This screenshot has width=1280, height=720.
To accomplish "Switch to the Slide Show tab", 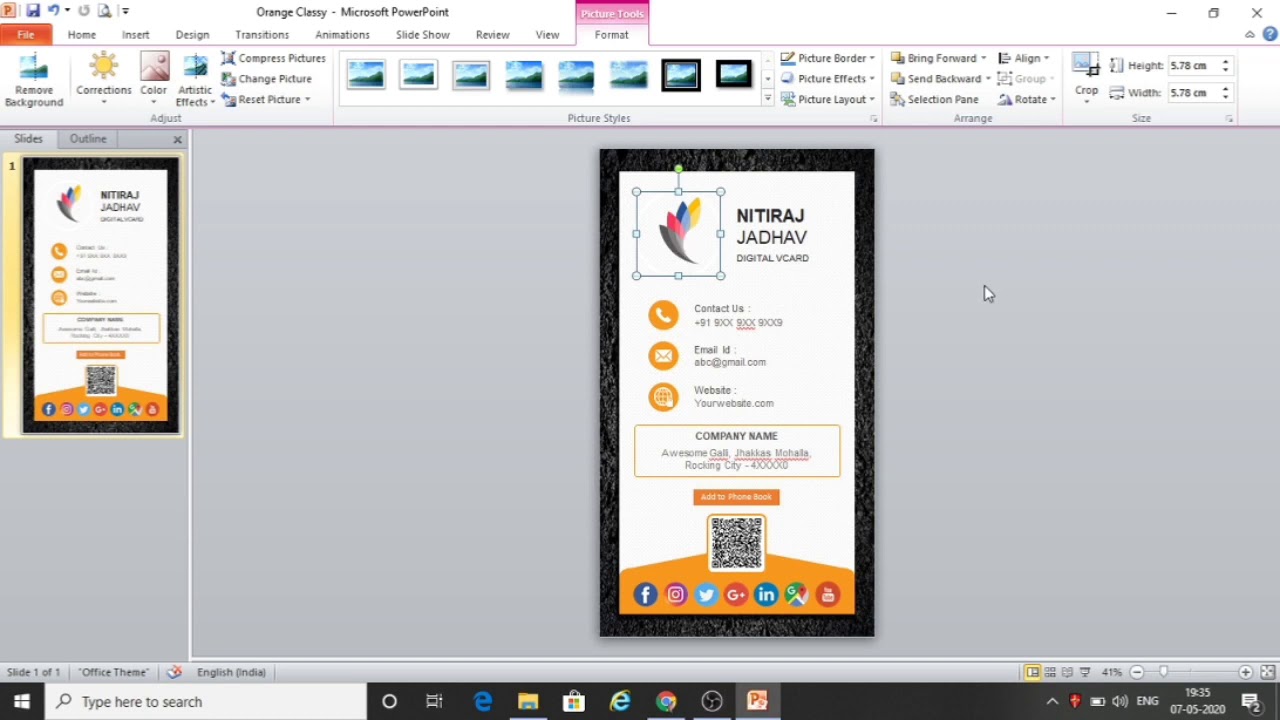I will [423, 34].
